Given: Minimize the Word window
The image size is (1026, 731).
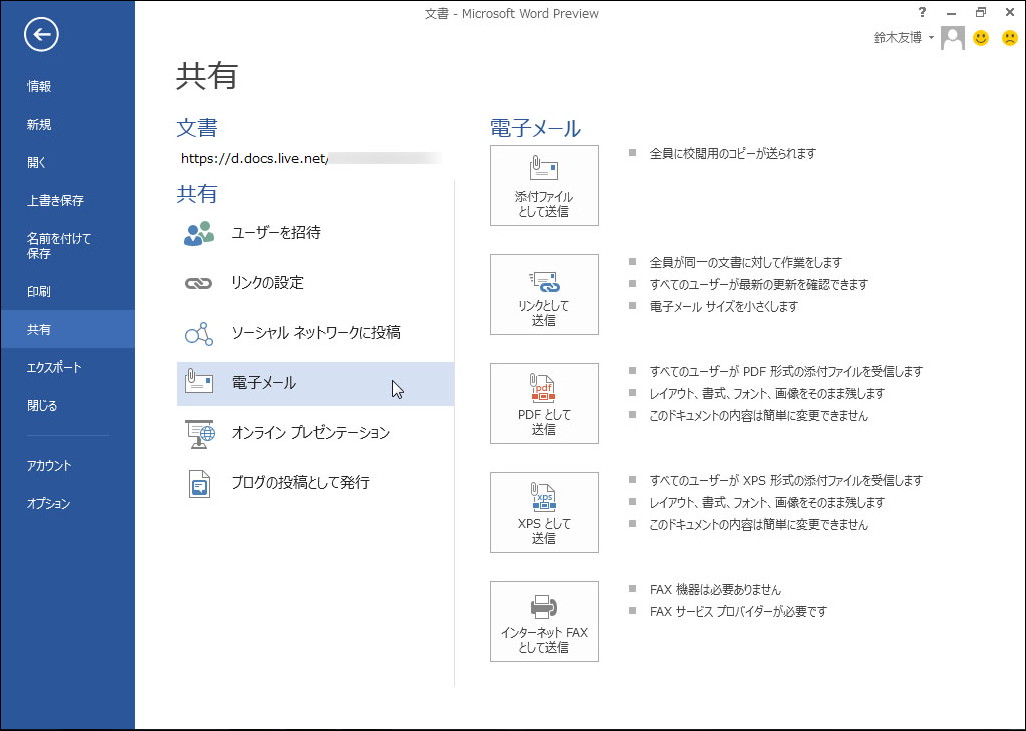Looking at the screenshot, I should pos(951,12).
